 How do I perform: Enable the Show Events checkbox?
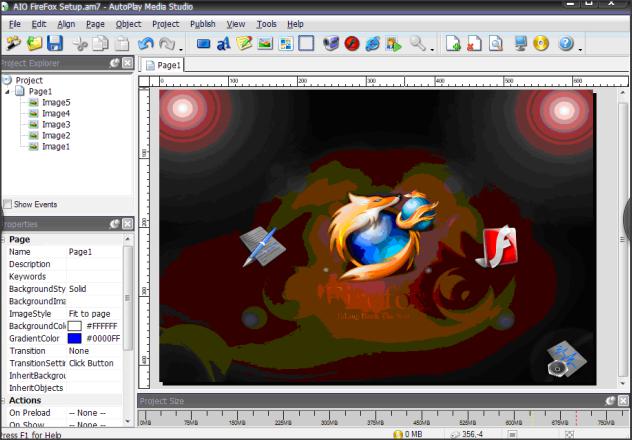(x=7, y=204)
